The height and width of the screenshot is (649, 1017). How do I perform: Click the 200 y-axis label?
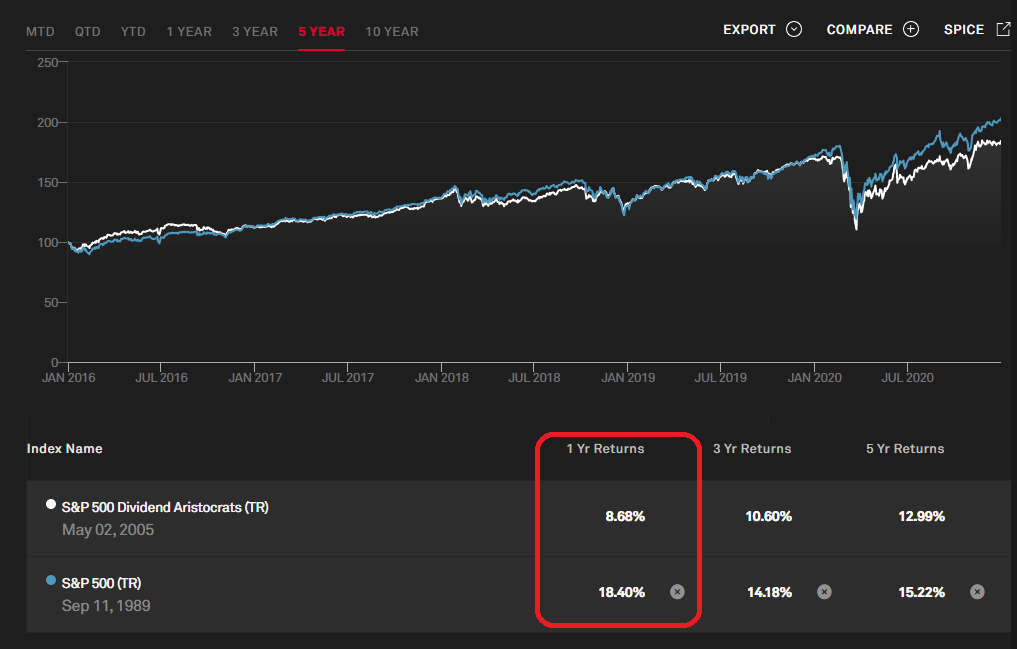tap(47, 123)
